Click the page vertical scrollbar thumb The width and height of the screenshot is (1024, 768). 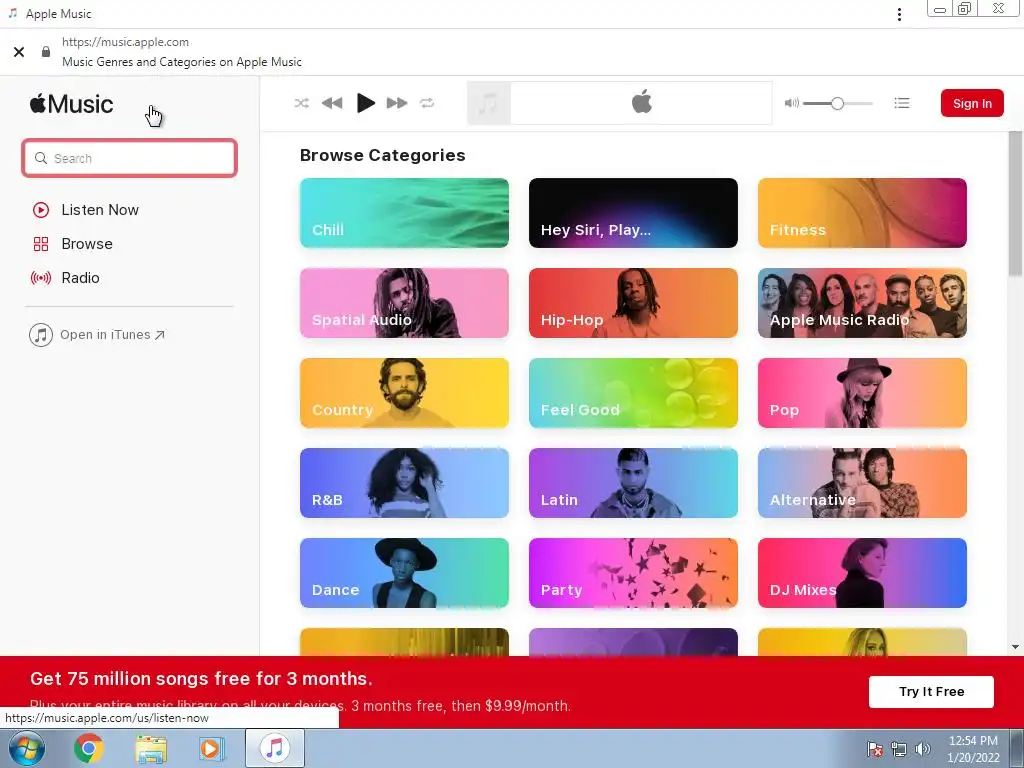(x=1014, y=204)
